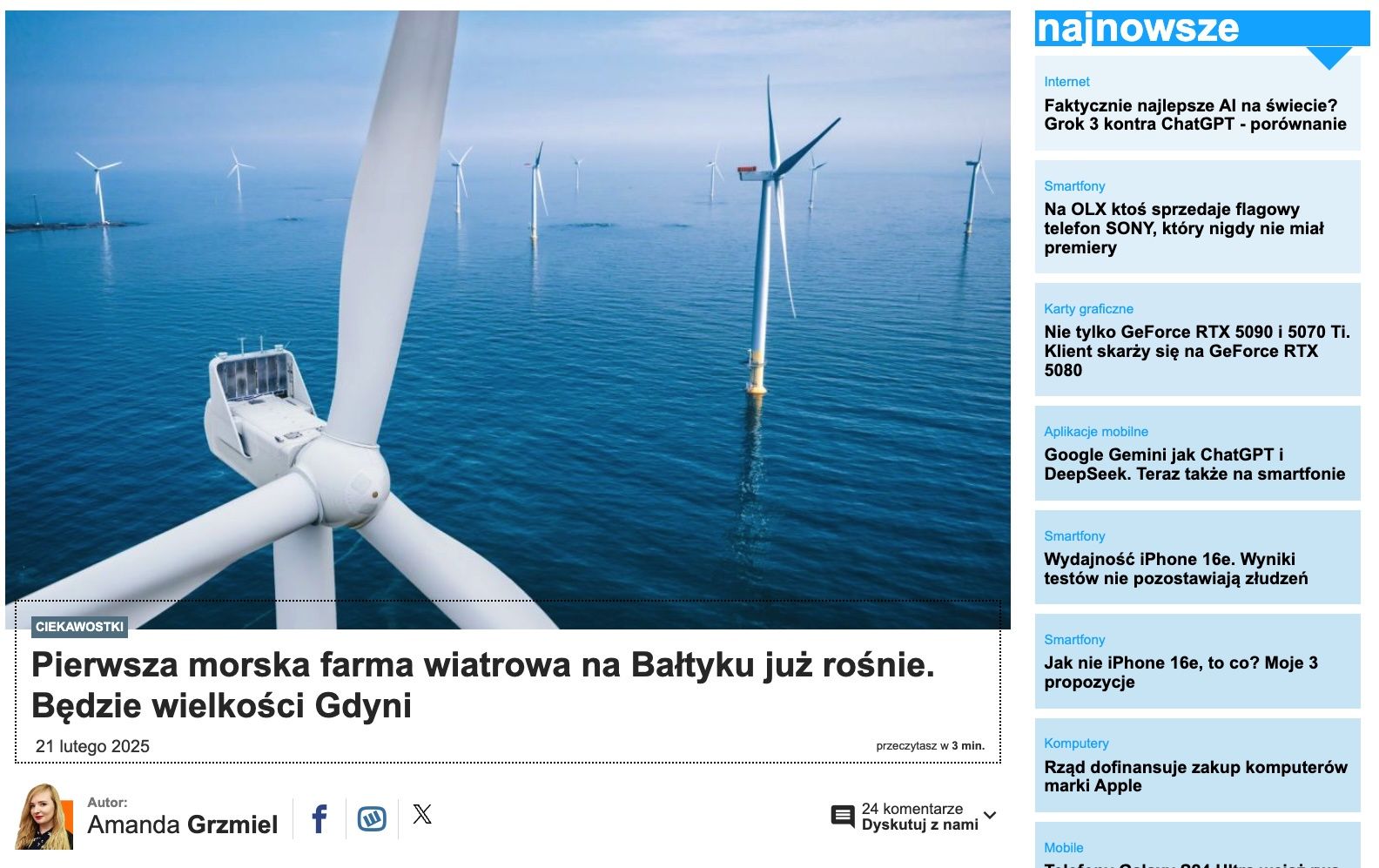The image size is (1379, 868).
Task: Expand the comments chevron arrow
Action: pyautogui.click(x=990, y=817)
